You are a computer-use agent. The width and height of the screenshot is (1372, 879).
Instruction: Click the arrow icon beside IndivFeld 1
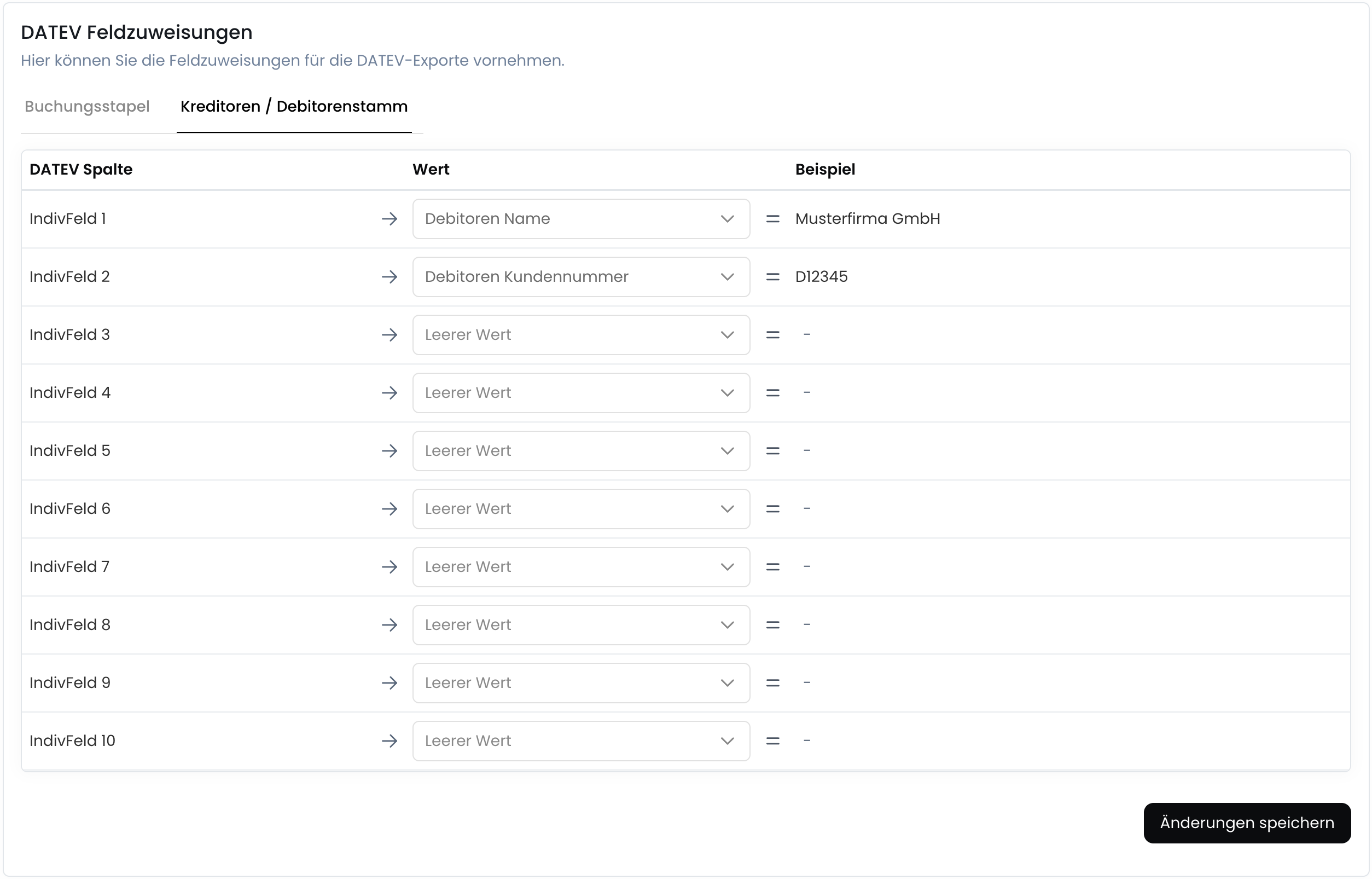click(x=389, y=218)
